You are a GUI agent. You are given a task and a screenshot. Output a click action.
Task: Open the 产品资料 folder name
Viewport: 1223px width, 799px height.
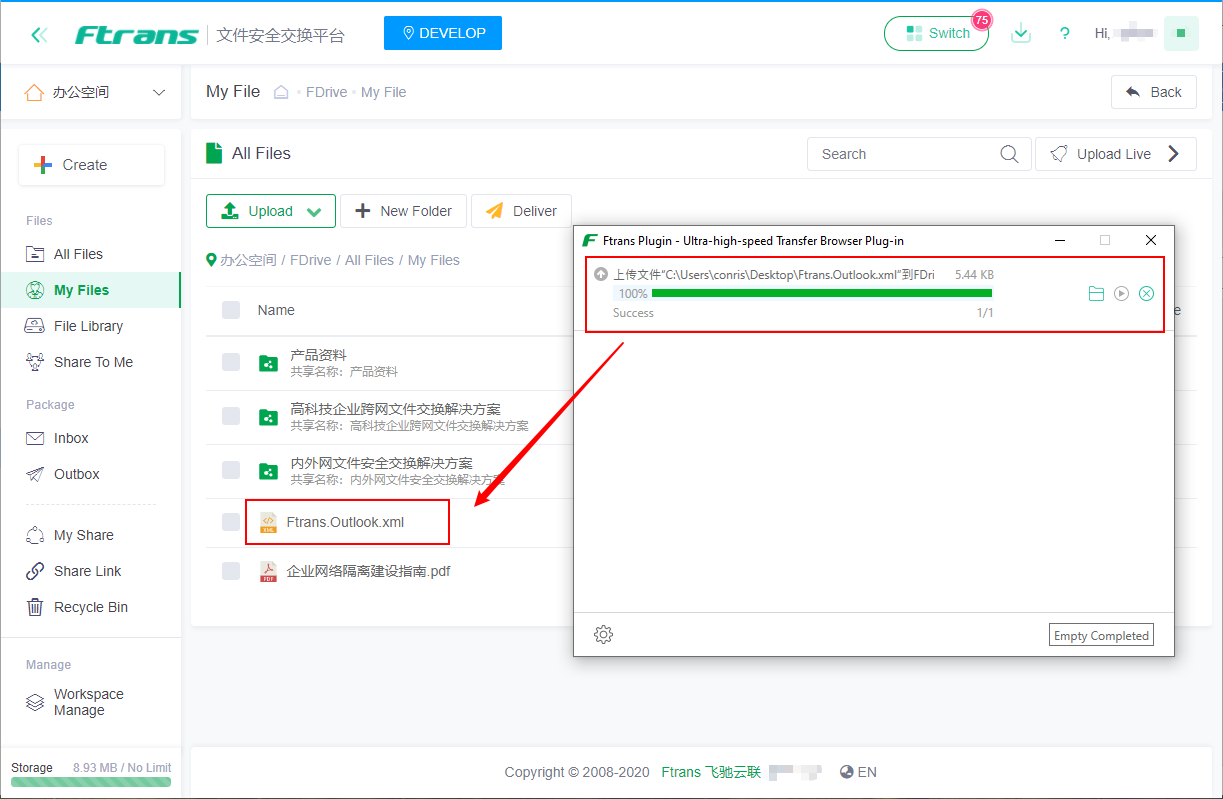318,355
